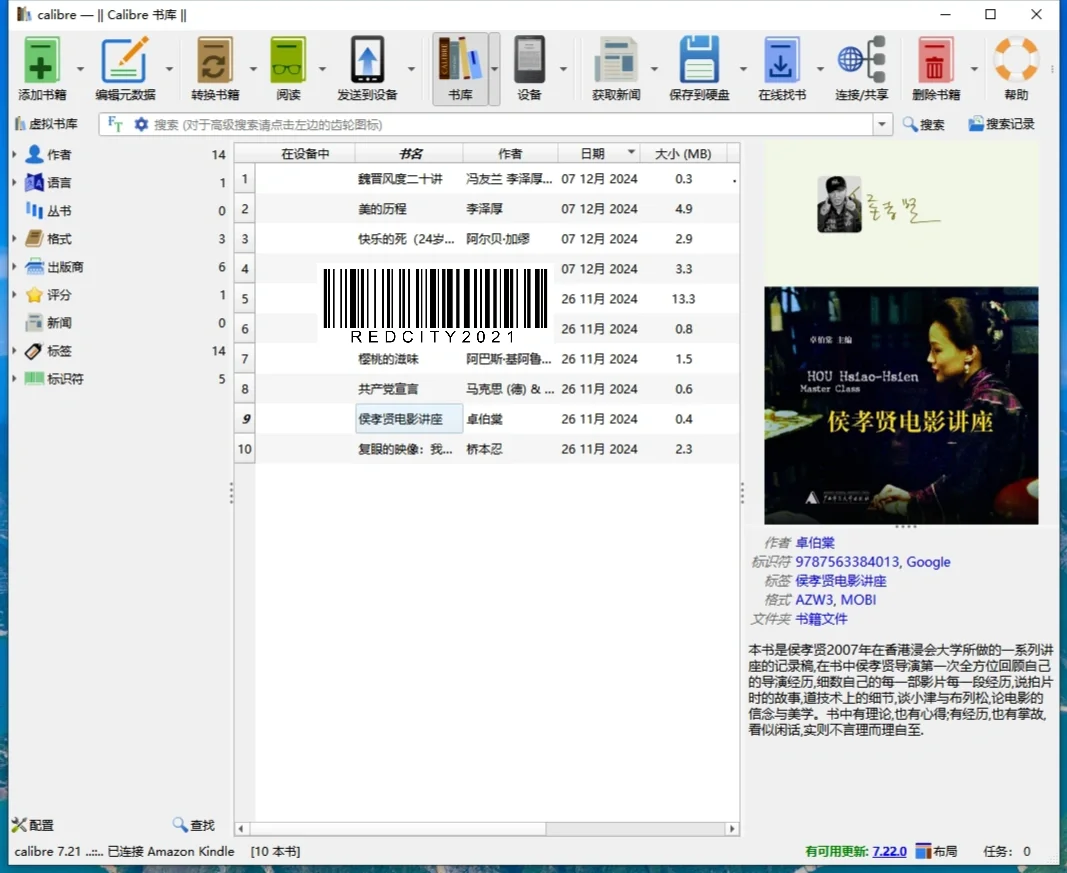Open the identifier link 9787563384013
This screenshot has height=873, width=1067.
point(847,561)
